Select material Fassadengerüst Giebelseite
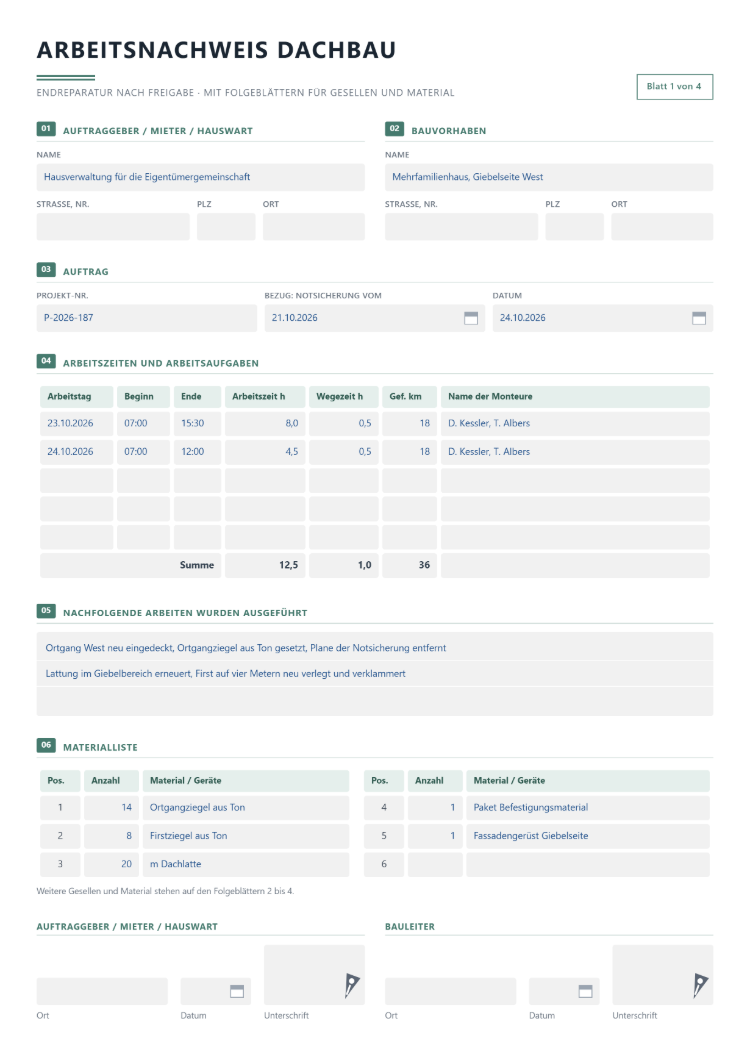This screenshot has height=1060, width=750. 588,836
